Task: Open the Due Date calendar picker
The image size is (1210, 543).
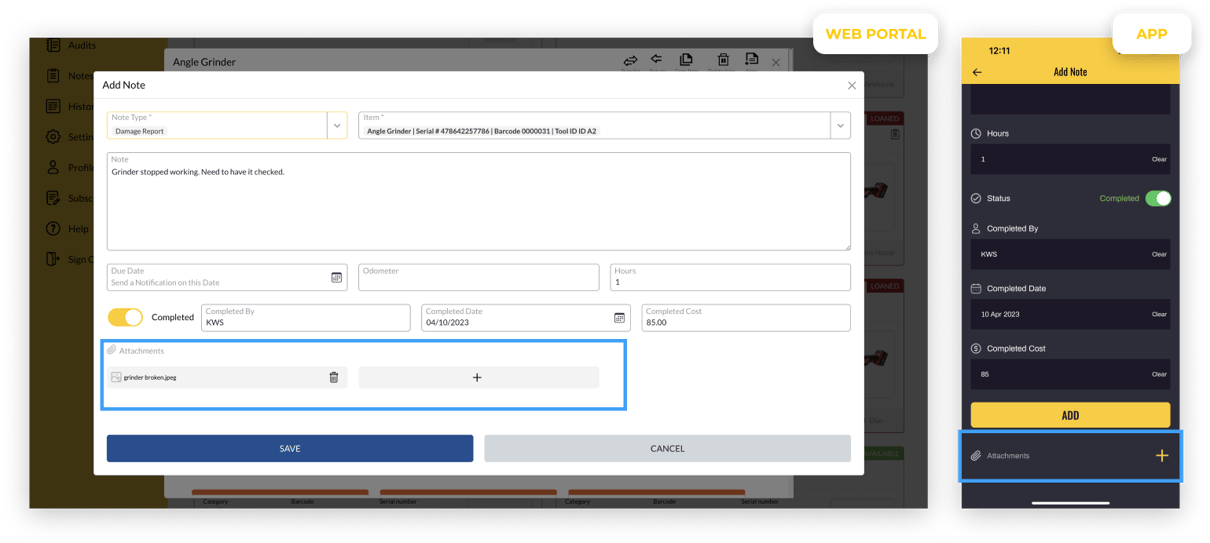Action: 336,277
